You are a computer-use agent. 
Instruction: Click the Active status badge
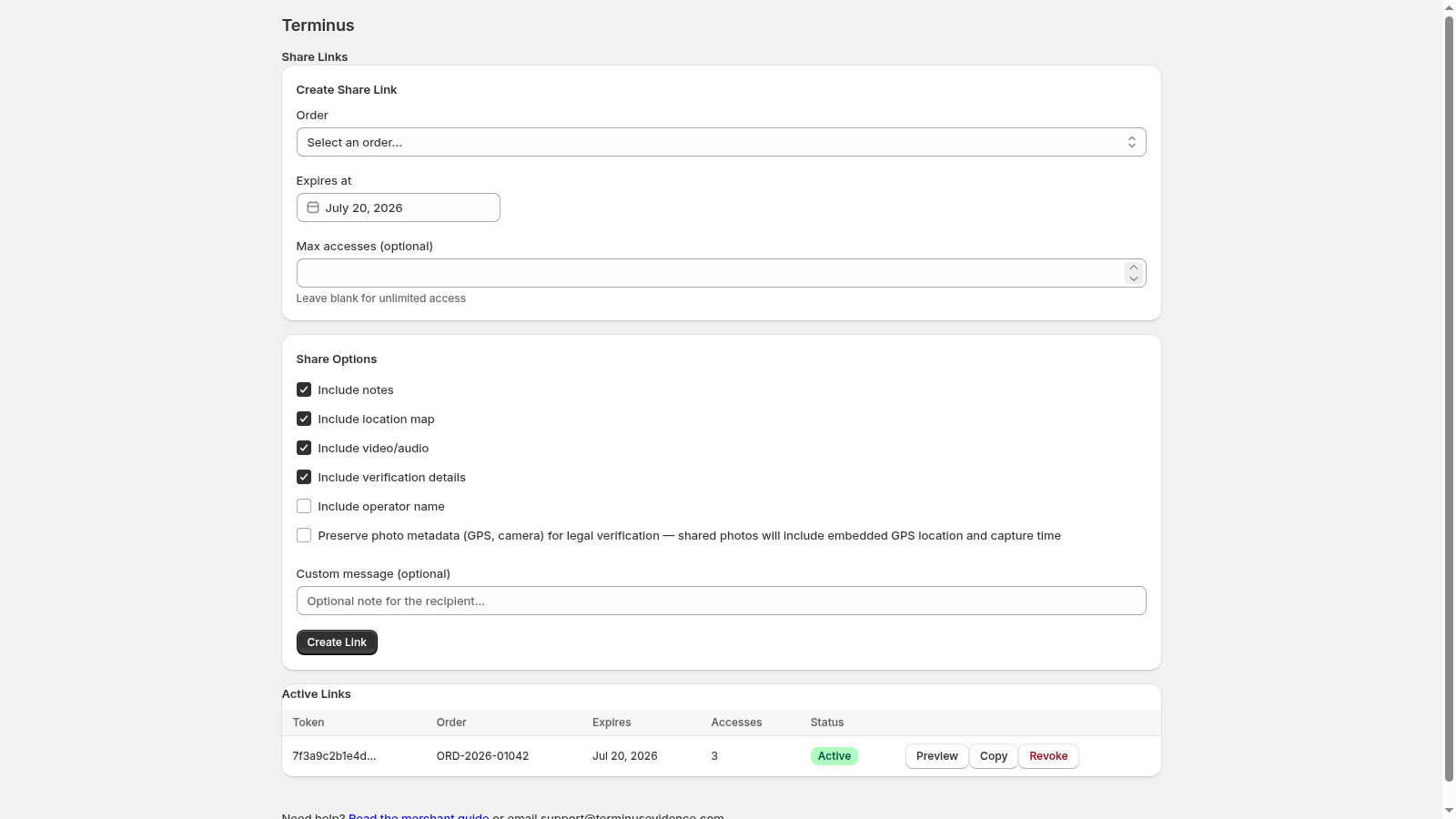pos(834,756)
